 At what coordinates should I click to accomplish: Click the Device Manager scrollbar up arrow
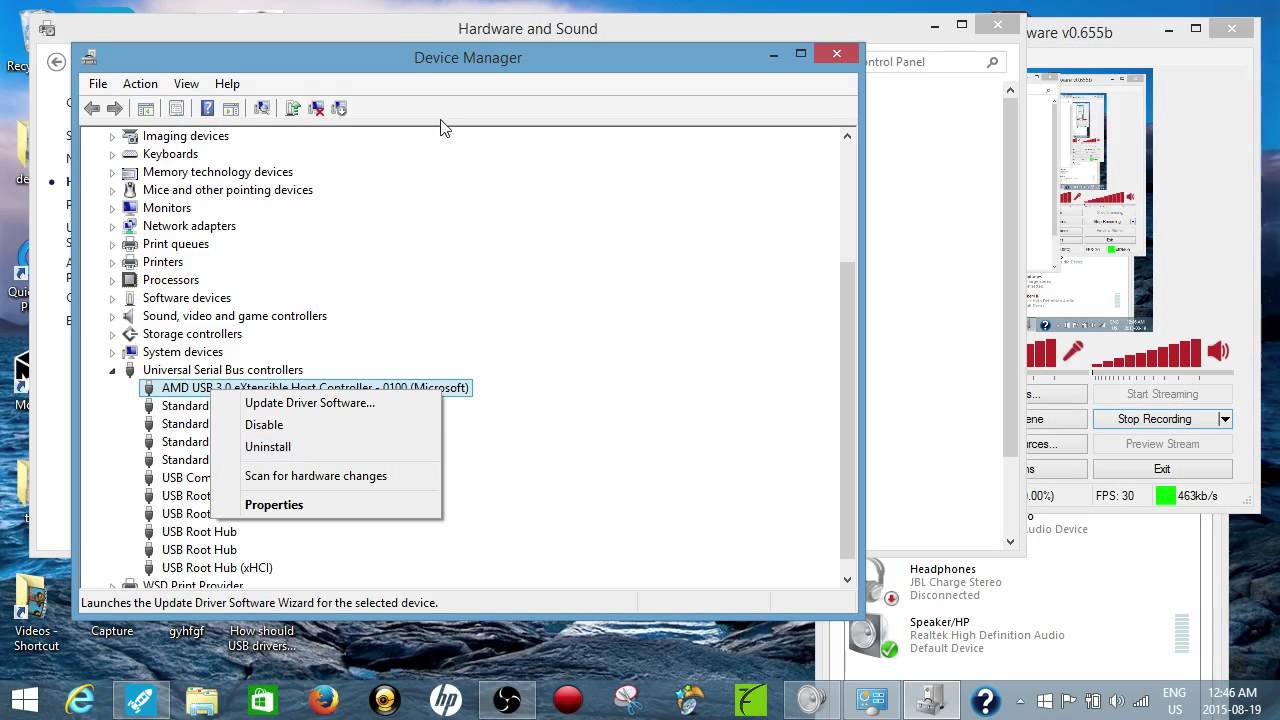848,136
